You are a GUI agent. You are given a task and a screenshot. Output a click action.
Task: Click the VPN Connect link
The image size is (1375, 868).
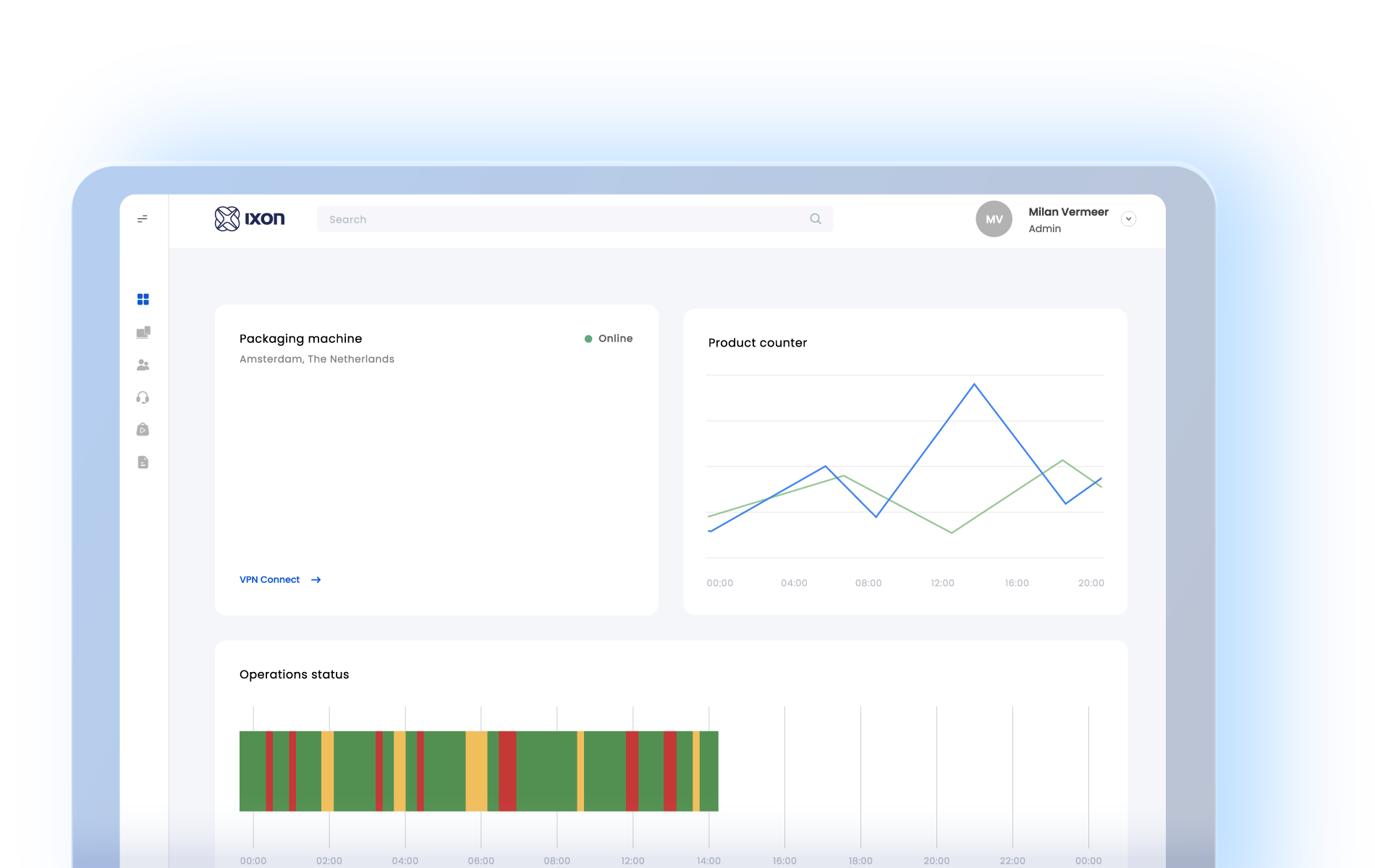[269, 579]
